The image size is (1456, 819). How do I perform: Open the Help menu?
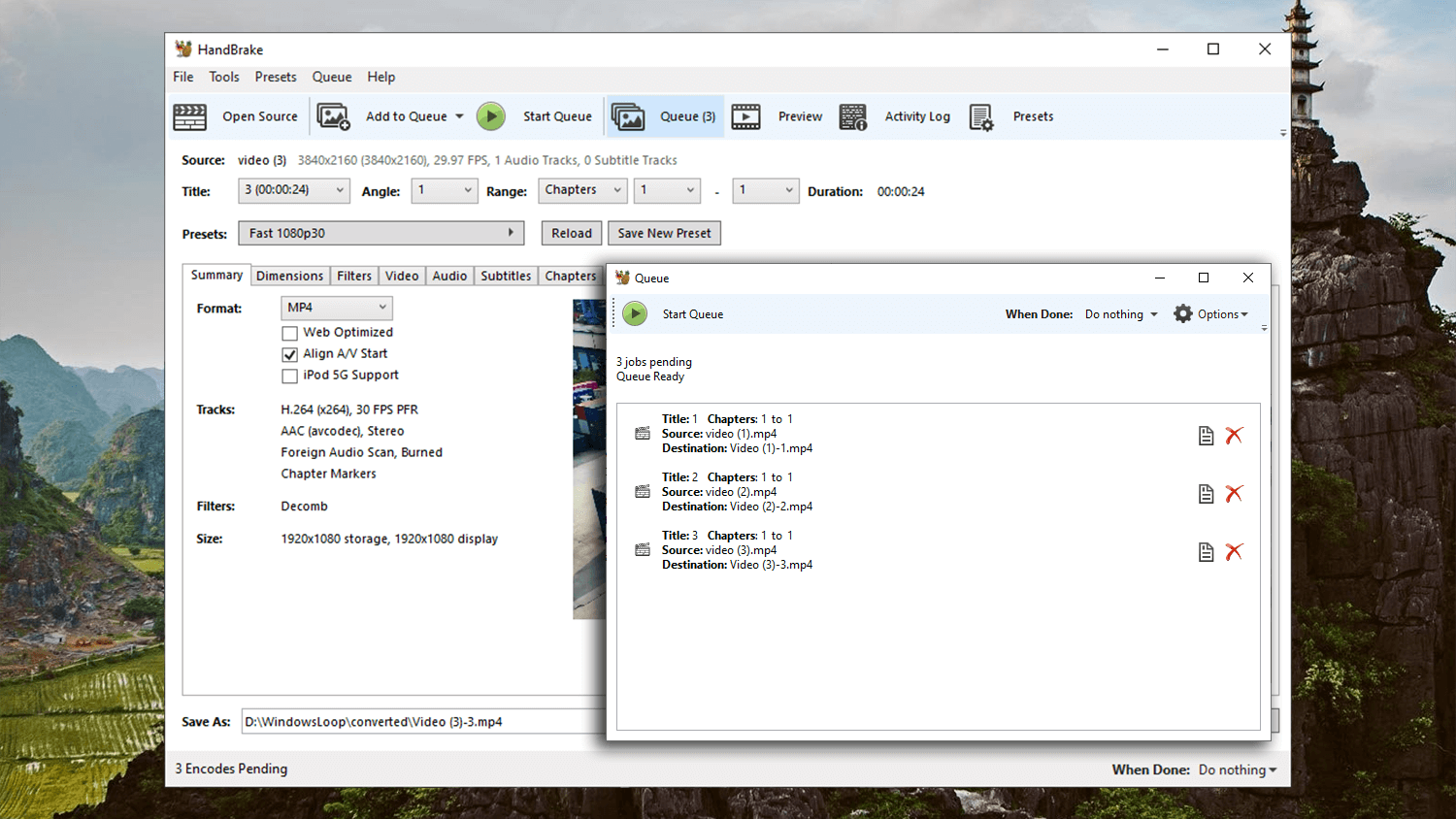381,77
